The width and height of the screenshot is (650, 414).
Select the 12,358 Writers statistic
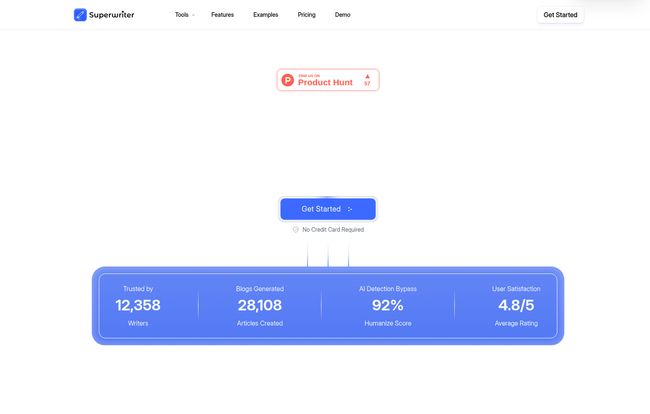(x=138, y=305)
